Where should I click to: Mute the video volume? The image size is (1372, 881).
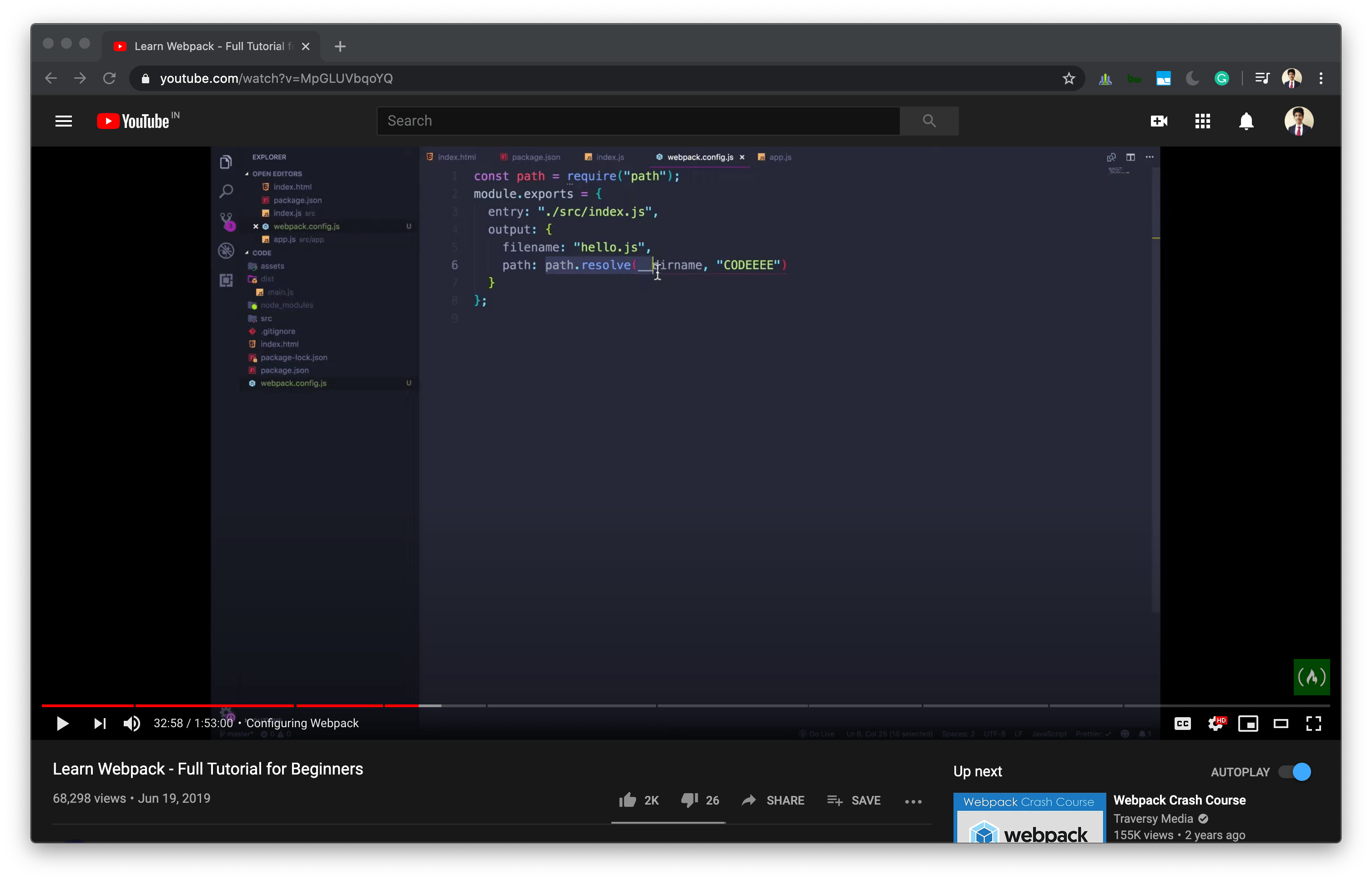coord(131,723)
